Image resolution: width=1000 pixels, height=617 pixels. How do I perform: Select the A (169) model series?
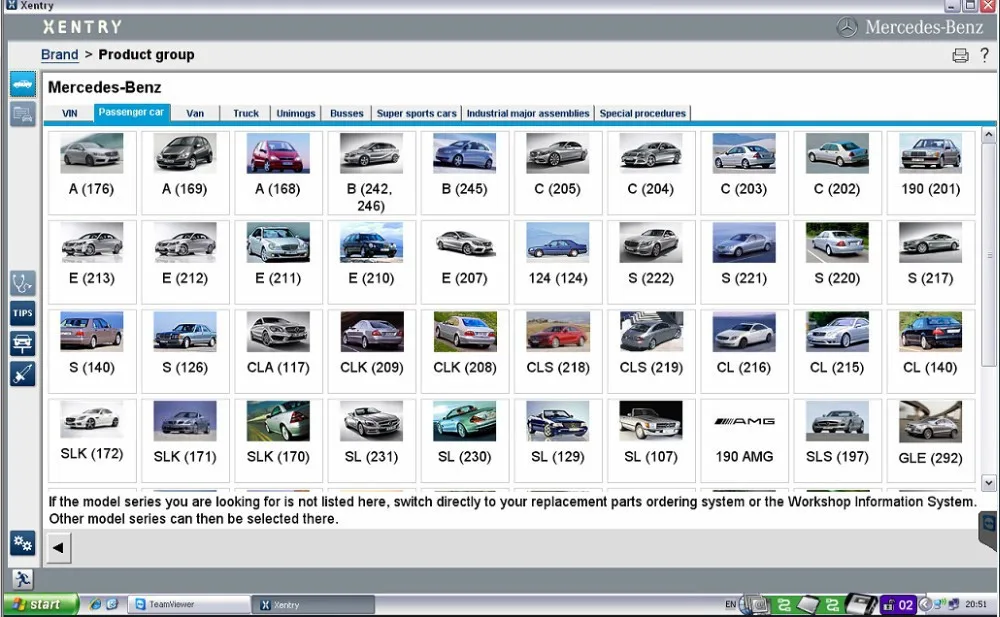185,172
